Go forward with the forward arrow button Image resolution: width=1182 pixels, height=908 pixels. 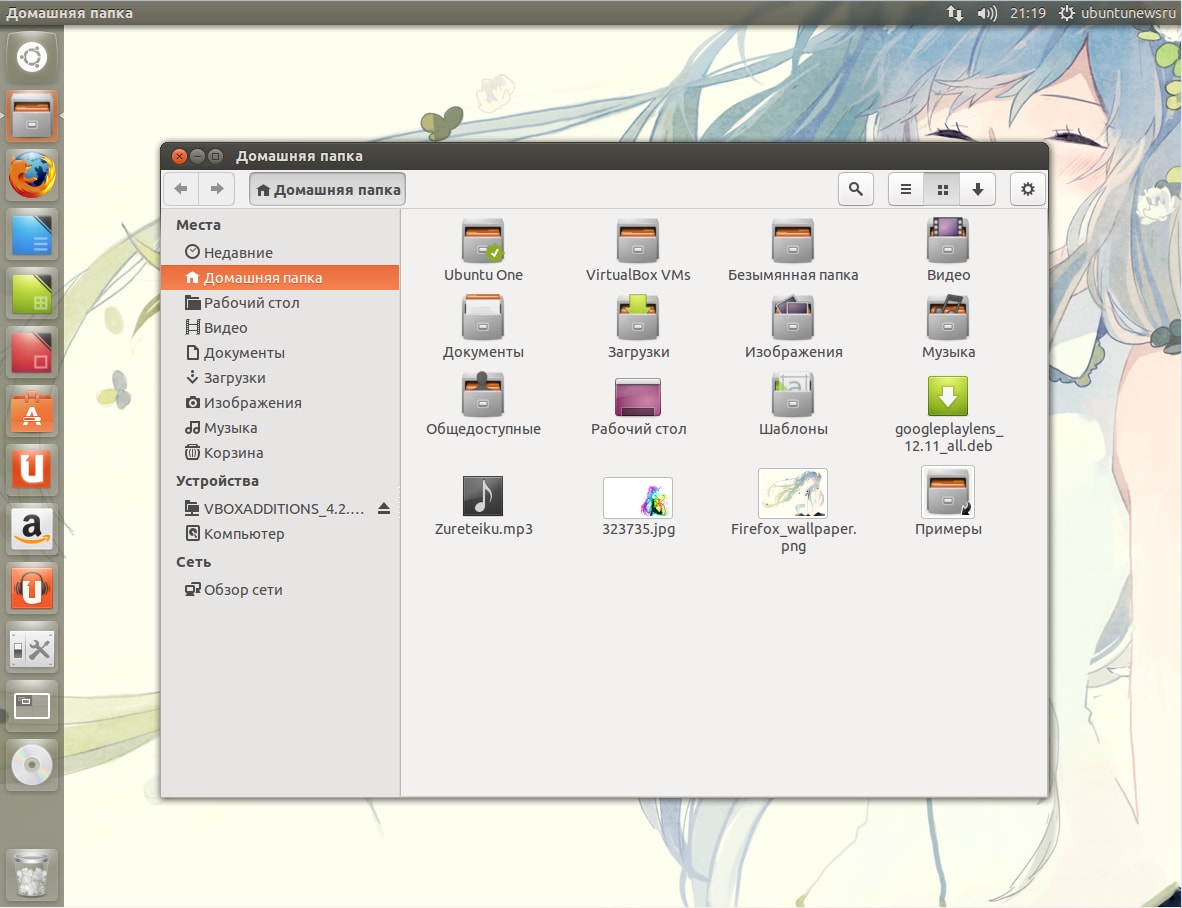pos(216,188)
